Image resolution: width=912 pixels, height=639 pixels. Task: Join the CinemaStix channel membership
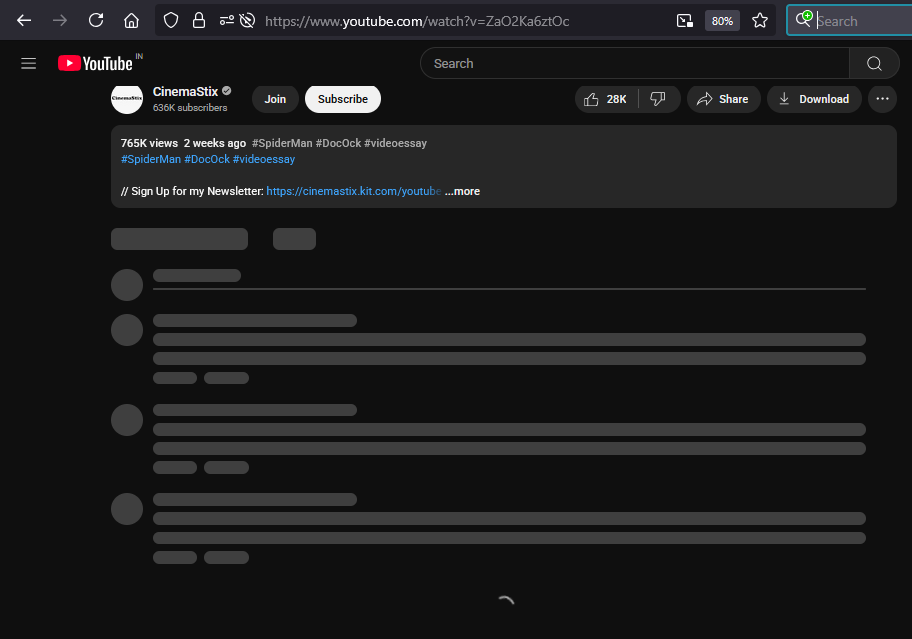pos(275,99)
